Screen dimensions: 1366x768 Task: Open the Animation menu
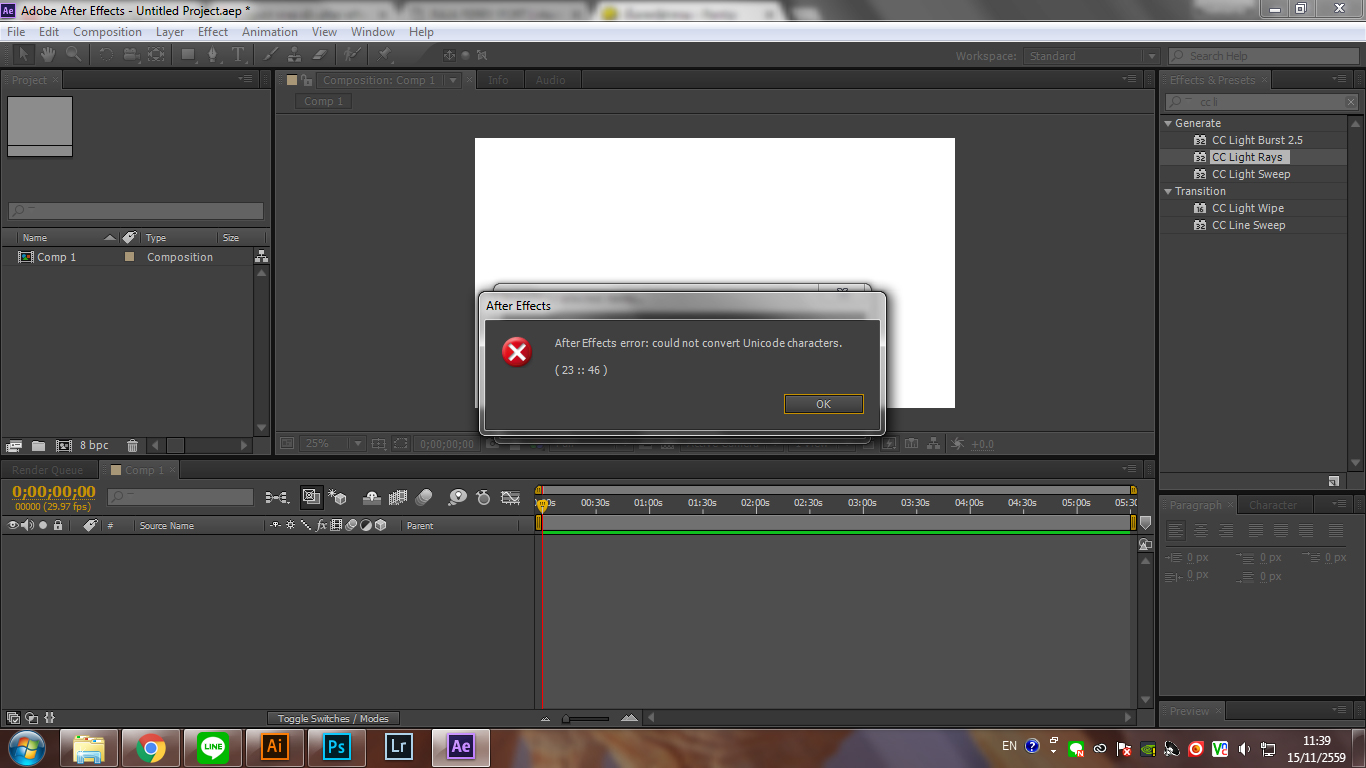270,32
